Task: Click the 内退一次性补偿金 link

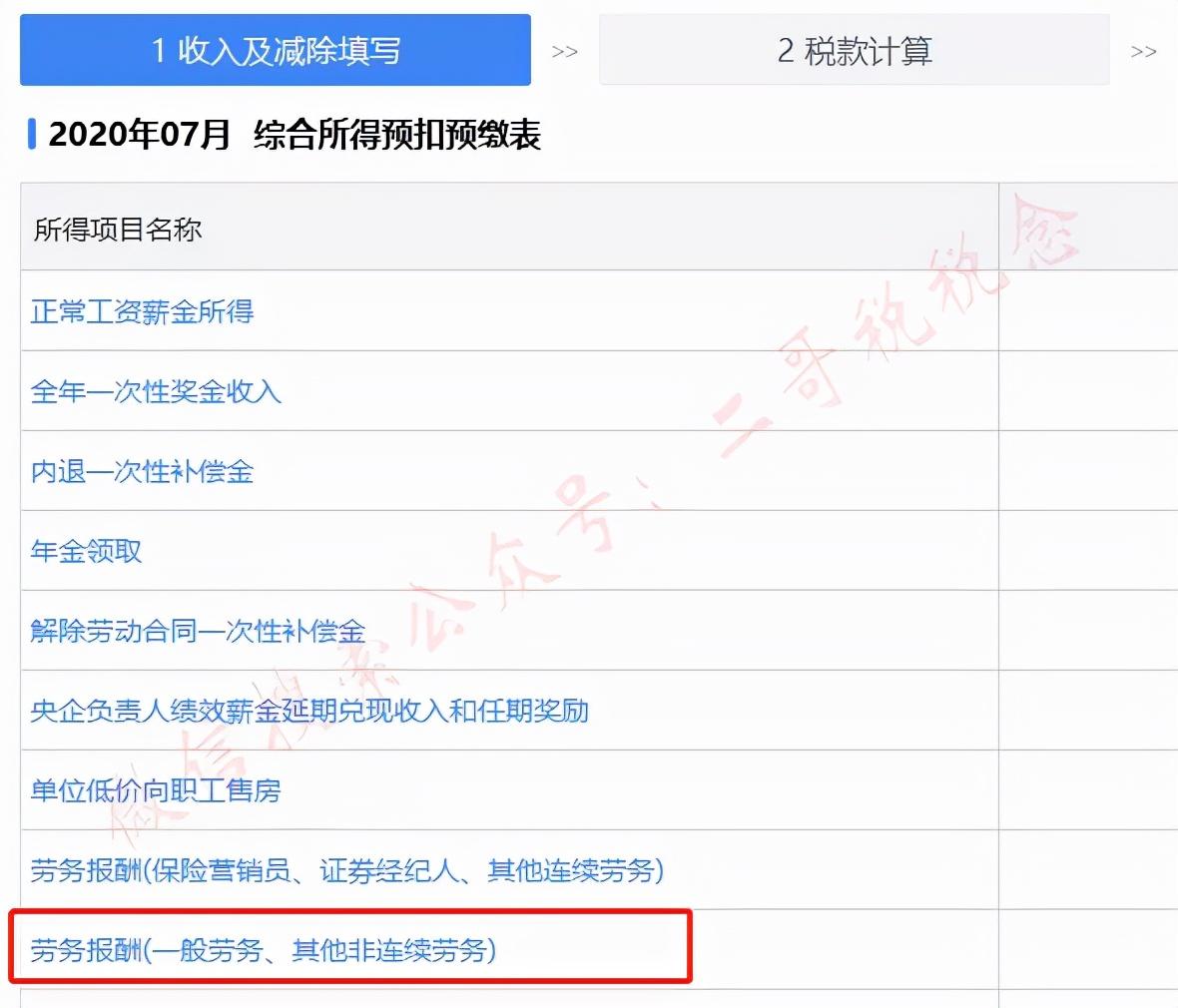Action: point(142,471)
